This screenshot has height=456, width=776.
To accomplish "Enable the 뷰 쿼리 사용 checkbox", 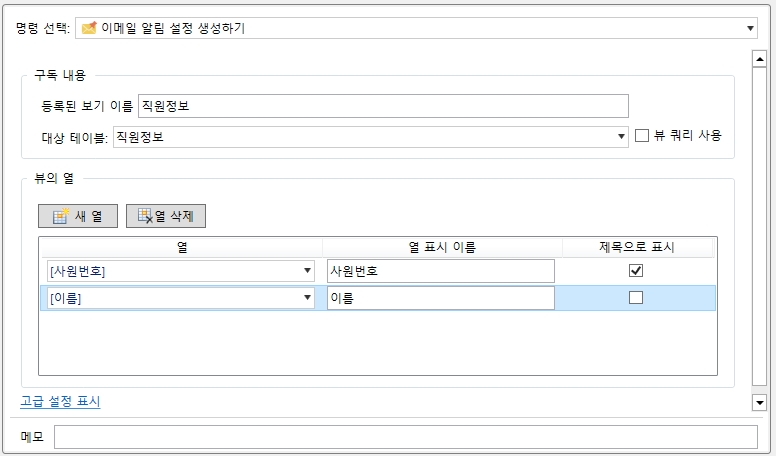I will [x=642, y=136].
